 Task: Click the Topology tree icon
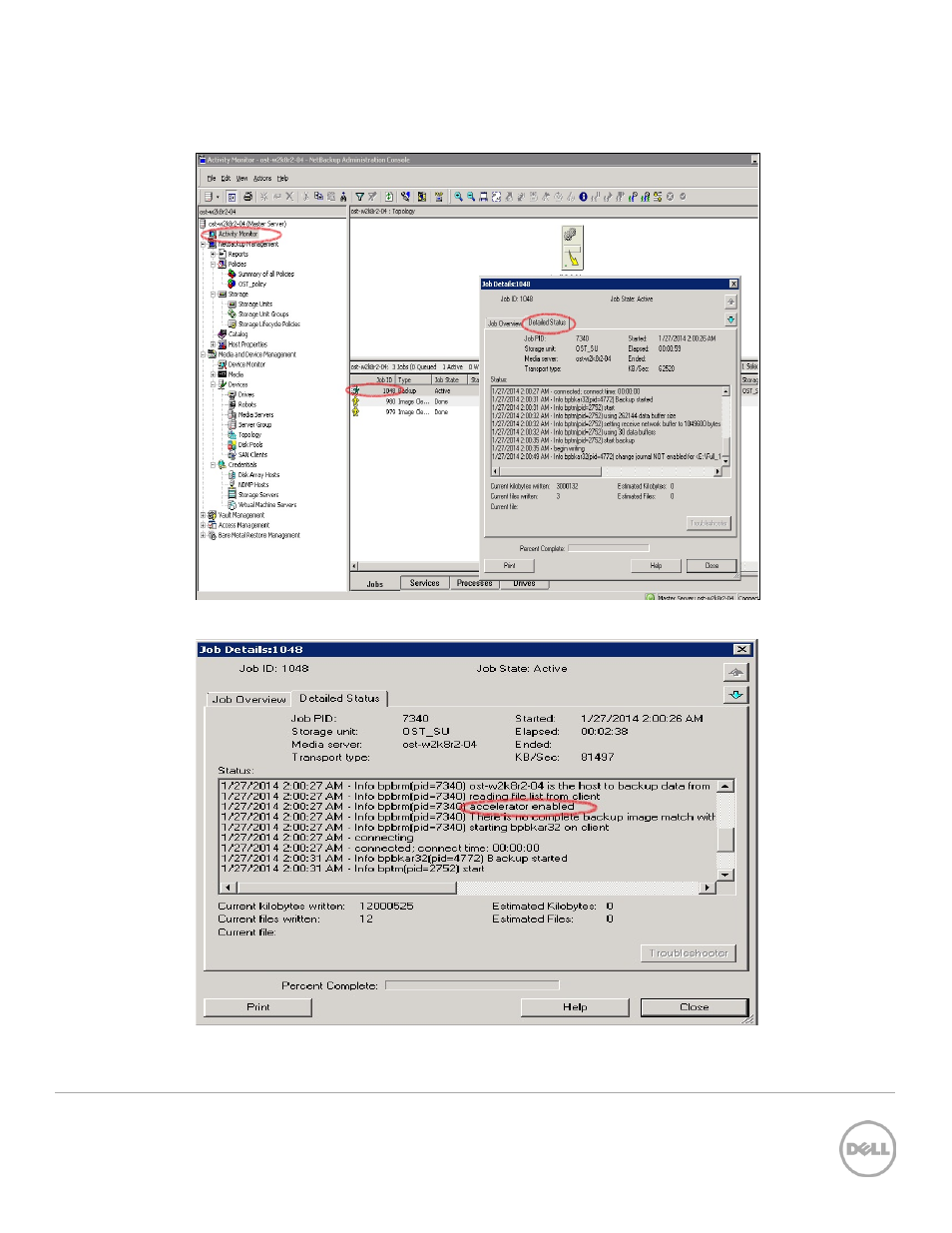click(233, 434)
